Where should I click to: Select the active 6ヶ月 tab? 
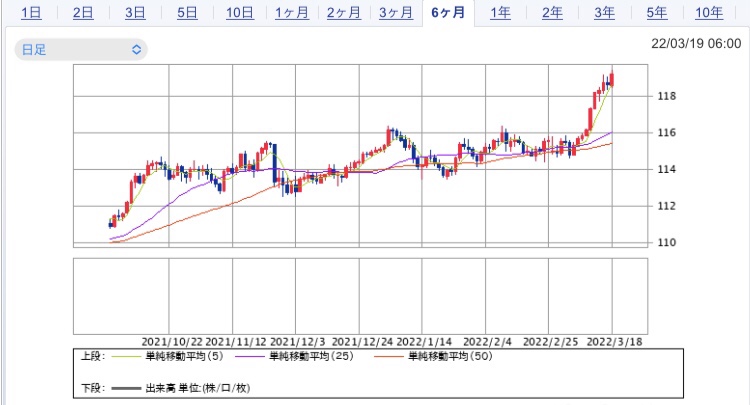[448, 13]
